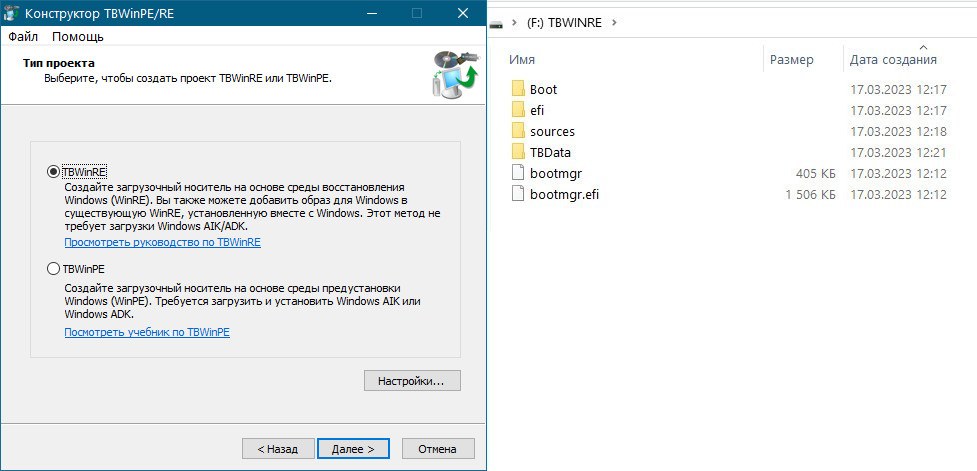Select the bootmgr.efi file name
This screenshot has width=977, height=471.
565,194
